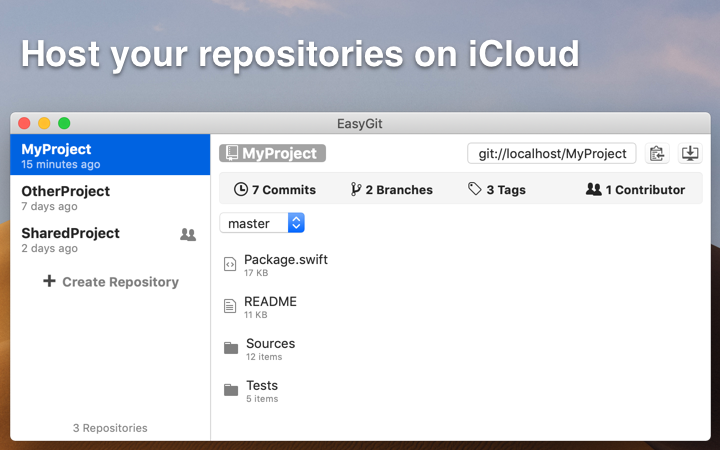720x450 pixels.
Task: Click the copy URL clipboard icon
Action: coord(657,153)
